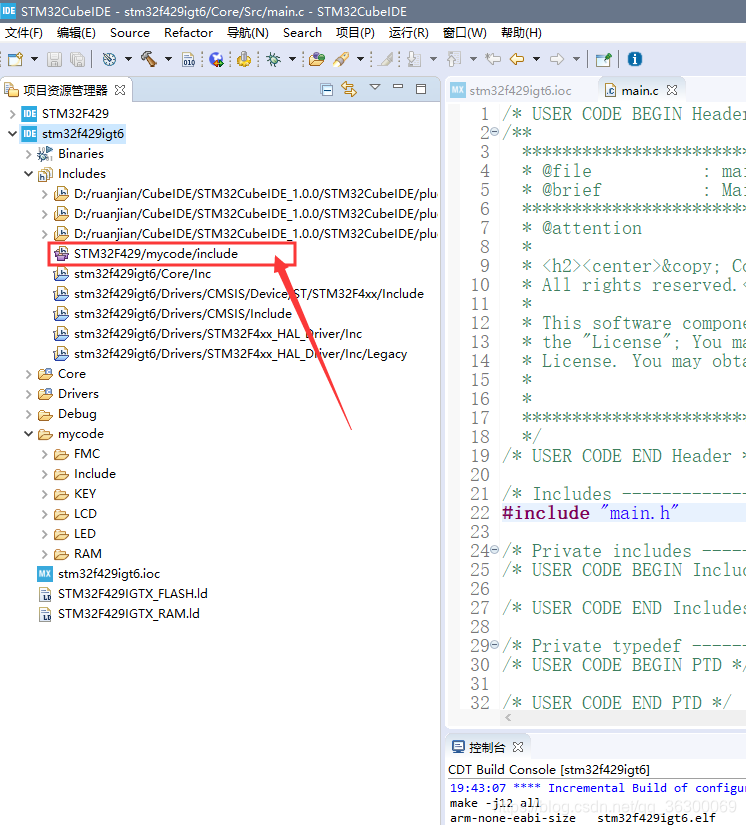Select the 控制台 console tab
This screenshot has height=825, width=746.
487,747
